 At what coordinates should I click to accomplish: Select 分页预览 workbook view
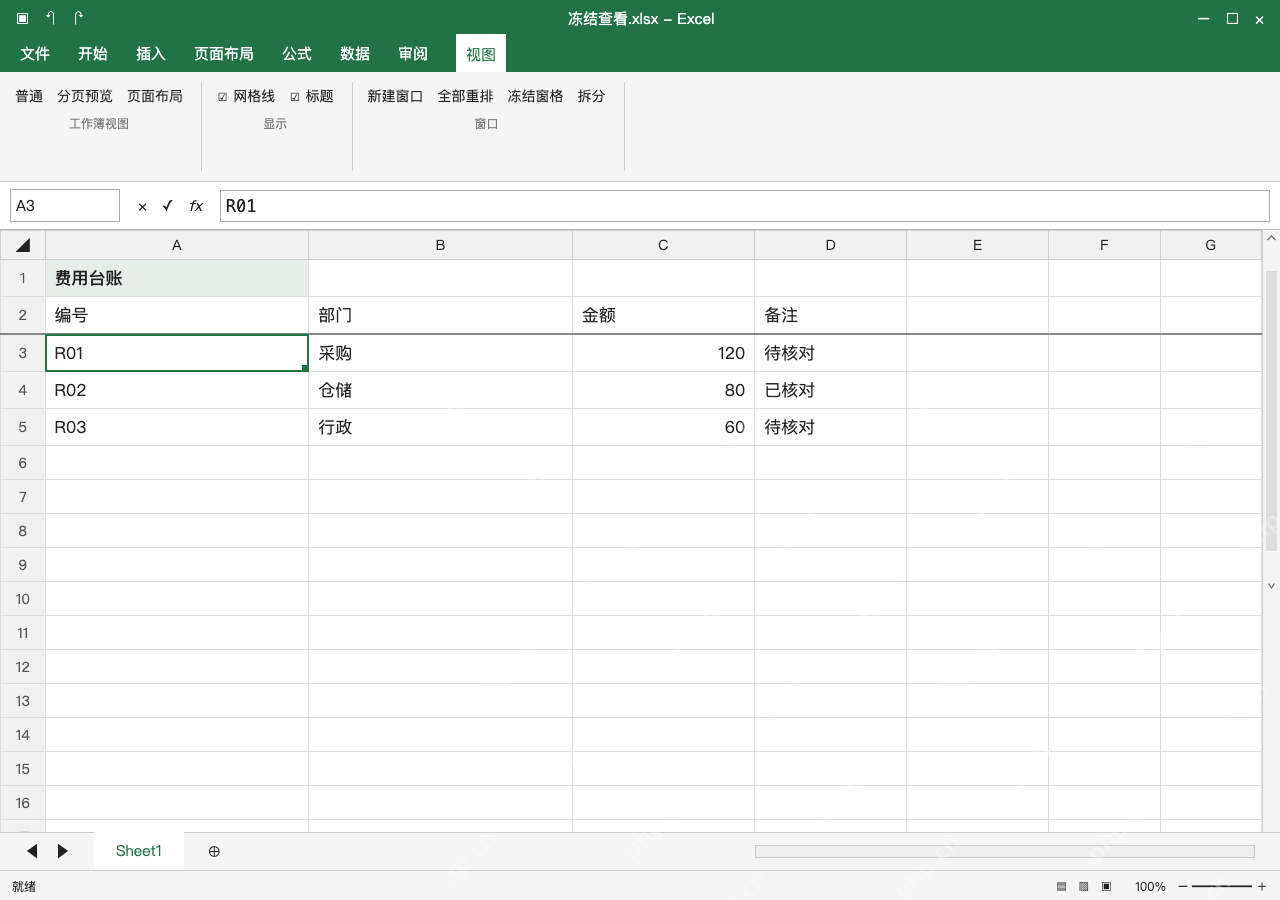tap(85, 96)
